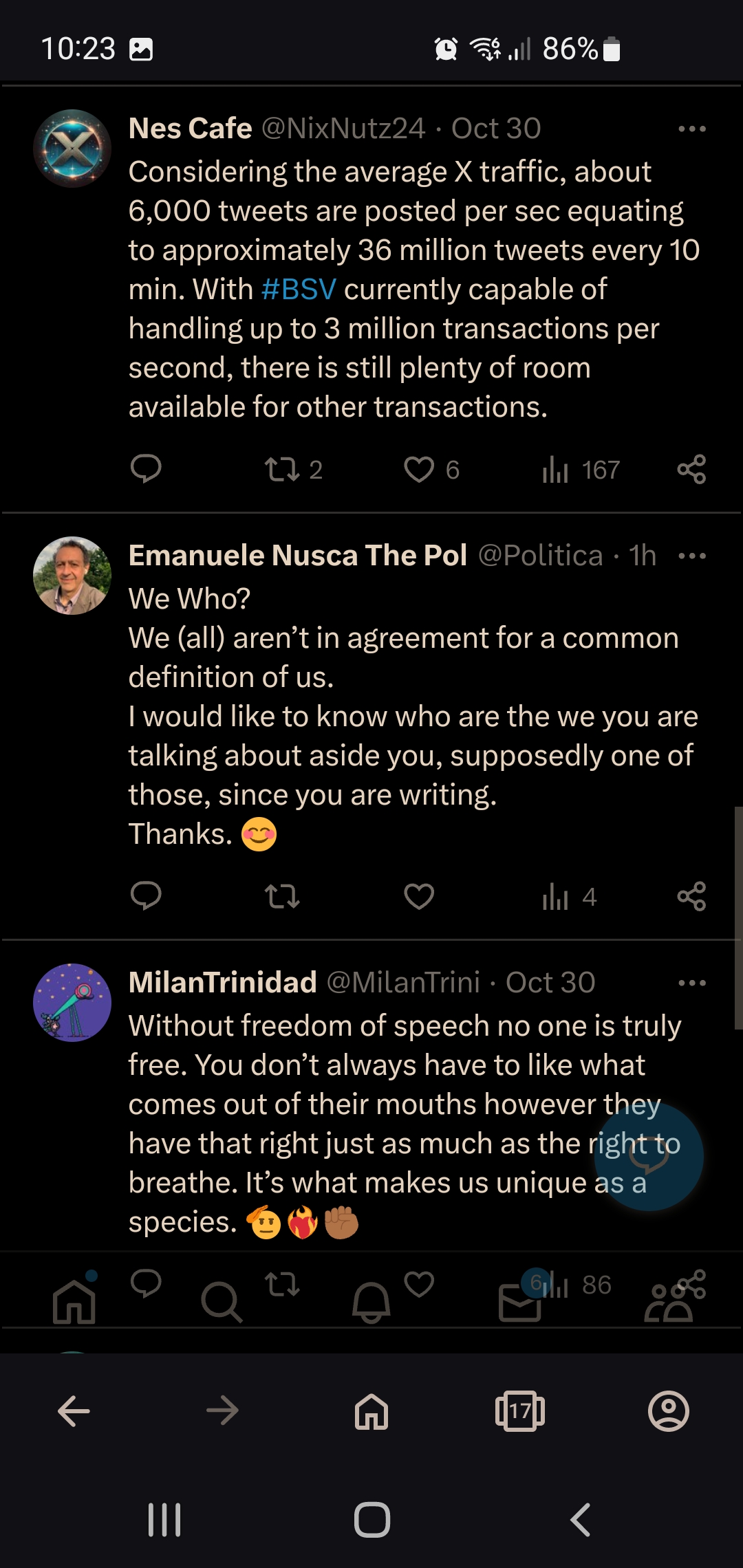Screen dimensions: 743x1568
Task: Reply to Nes Cafe's tweet
Action: tap(146, 469)
